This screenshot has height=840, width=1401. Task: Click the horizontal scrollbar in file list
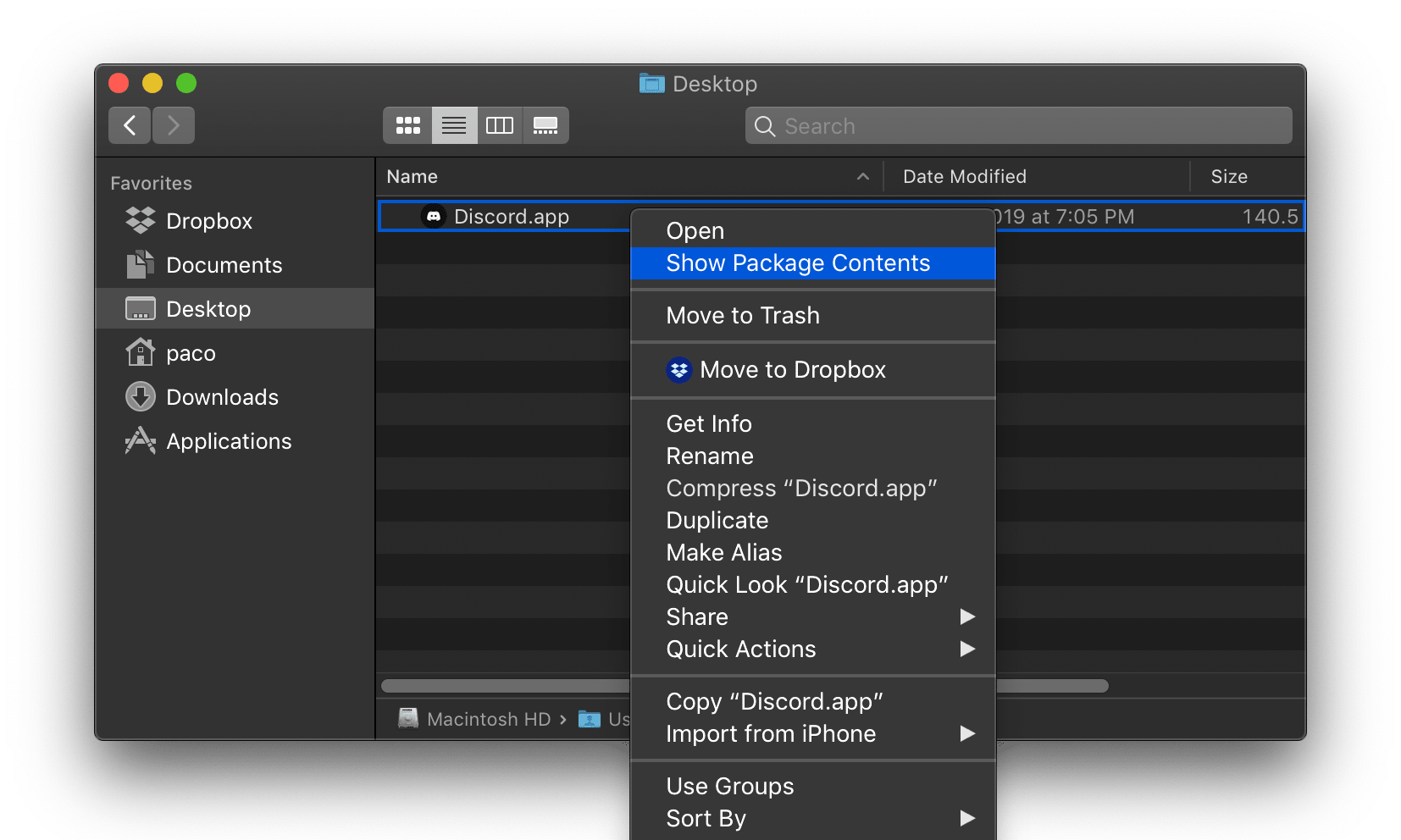pyautogui.click(x=745, y=686)
